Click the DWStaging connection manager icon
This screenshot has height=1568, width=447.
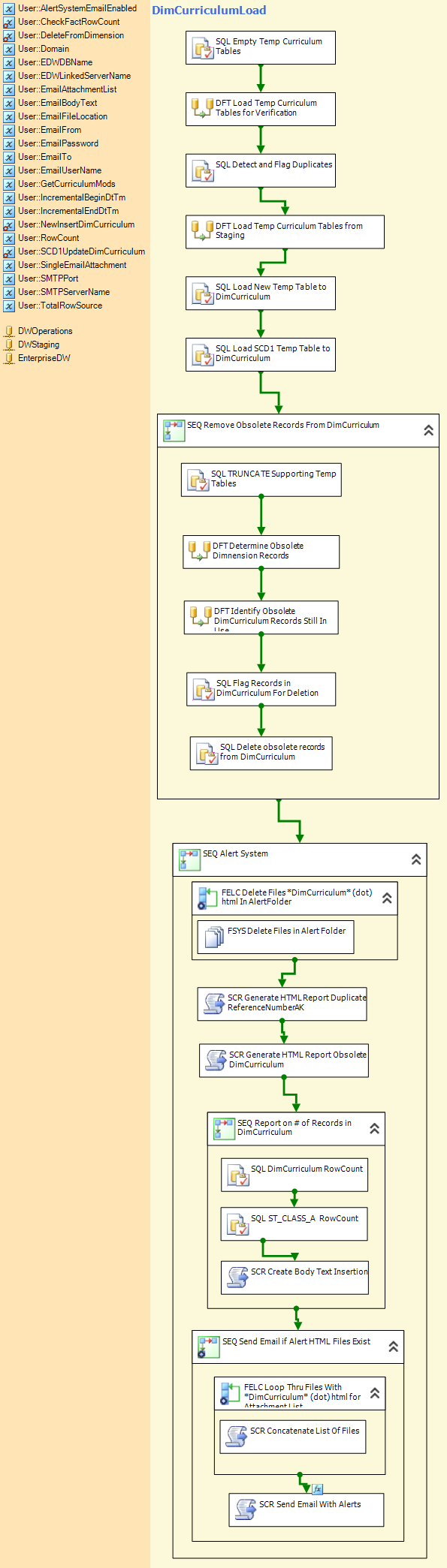[9, 345]
